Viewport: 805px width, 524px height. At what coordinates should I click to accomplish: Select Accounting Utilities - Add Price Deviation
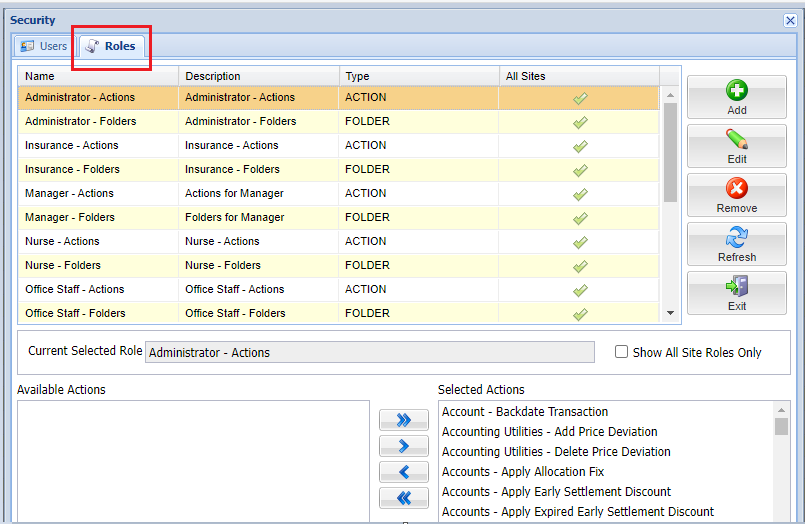pyautogui.click(x=549, y=432)
